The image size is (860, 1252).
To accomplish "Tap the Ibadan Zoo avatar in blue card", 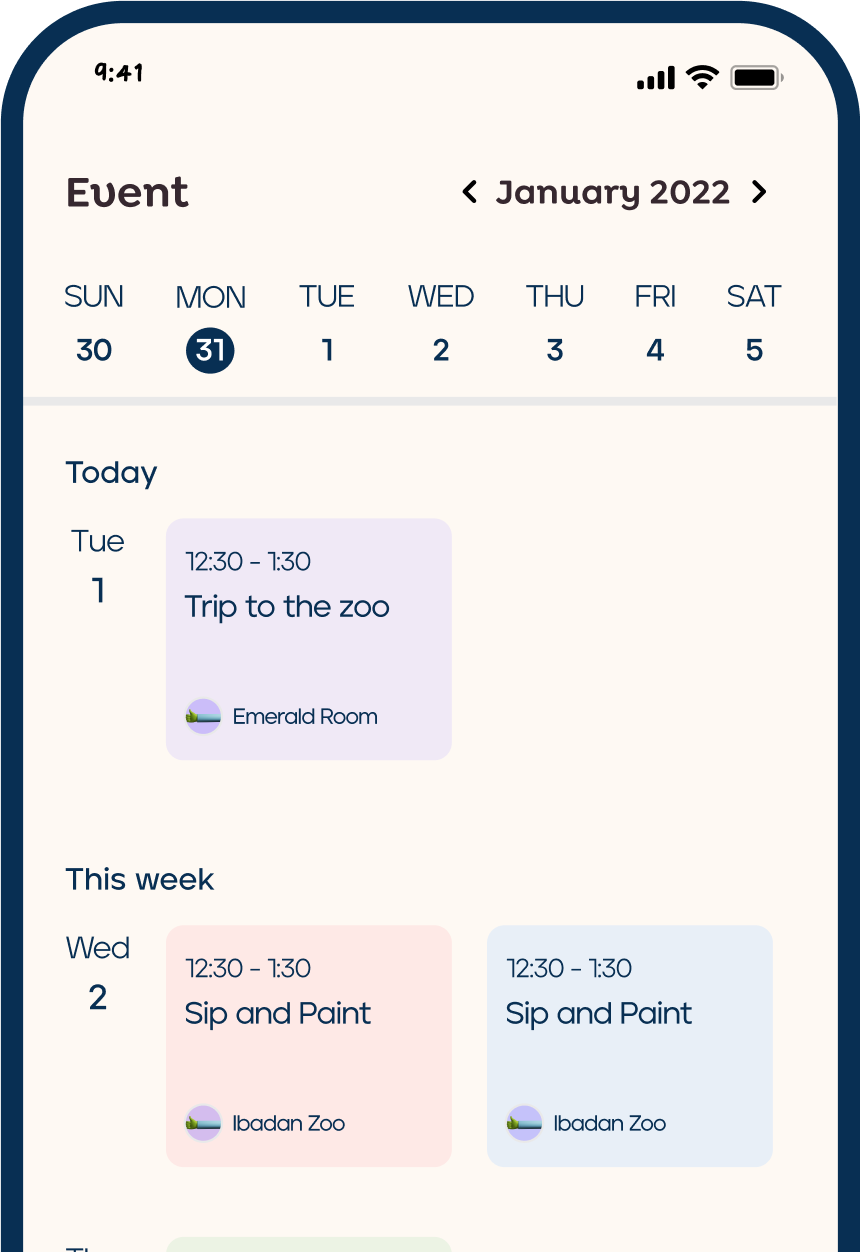I will pos(524,1123).
